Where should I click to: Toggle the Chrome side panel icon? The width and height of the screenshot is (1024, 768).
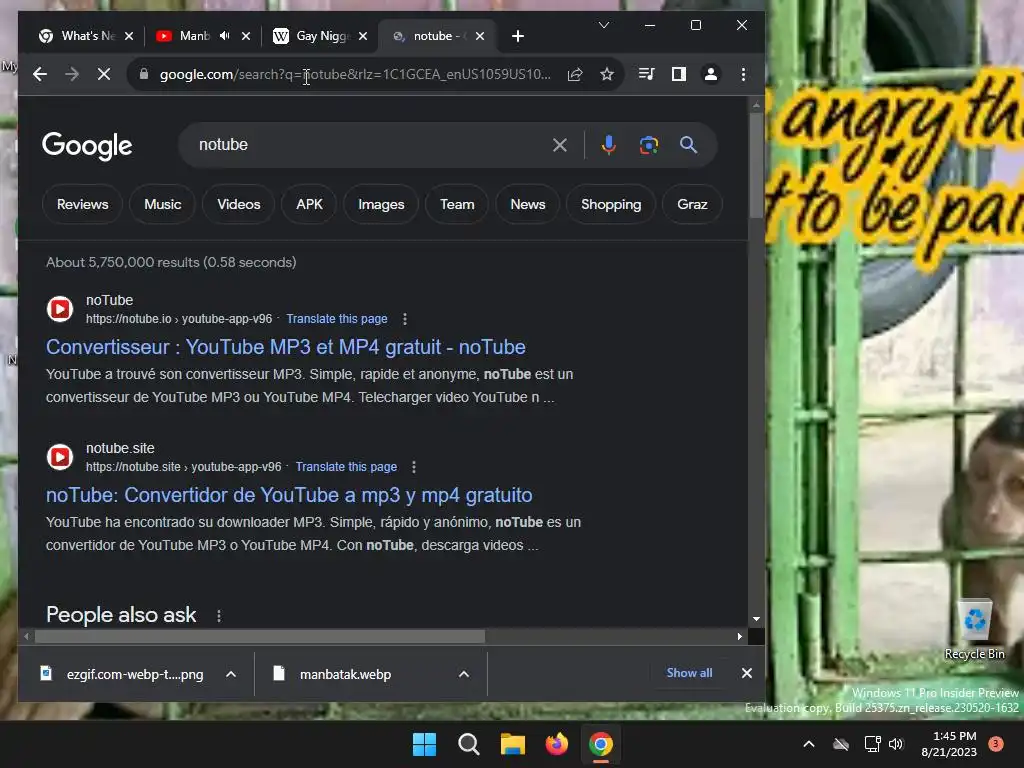coord(679,74)
